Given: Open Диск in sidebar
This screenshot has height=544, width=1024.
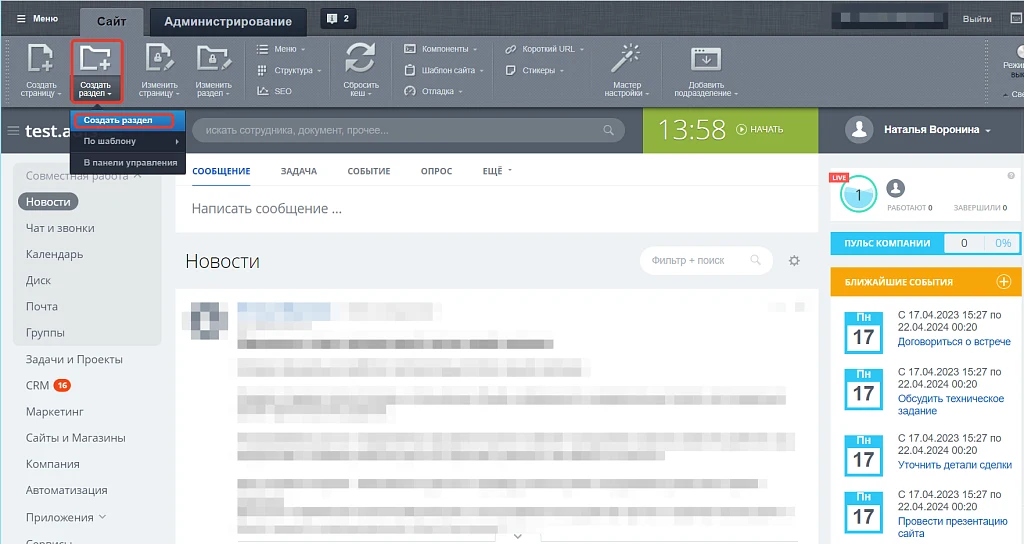Looking at the screenshot, I should [x=38, y=280].
